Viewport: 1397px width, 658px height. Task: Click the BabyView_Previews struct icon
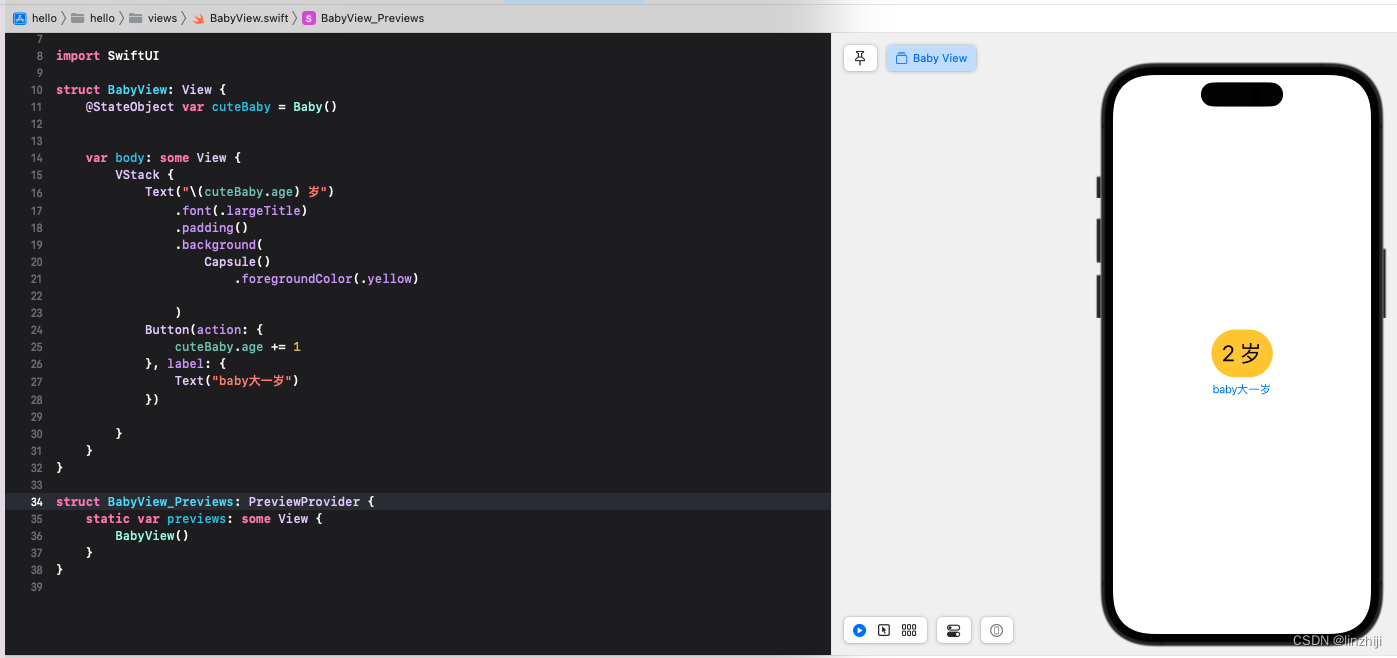pyautogui.click(x=308, y=18)
